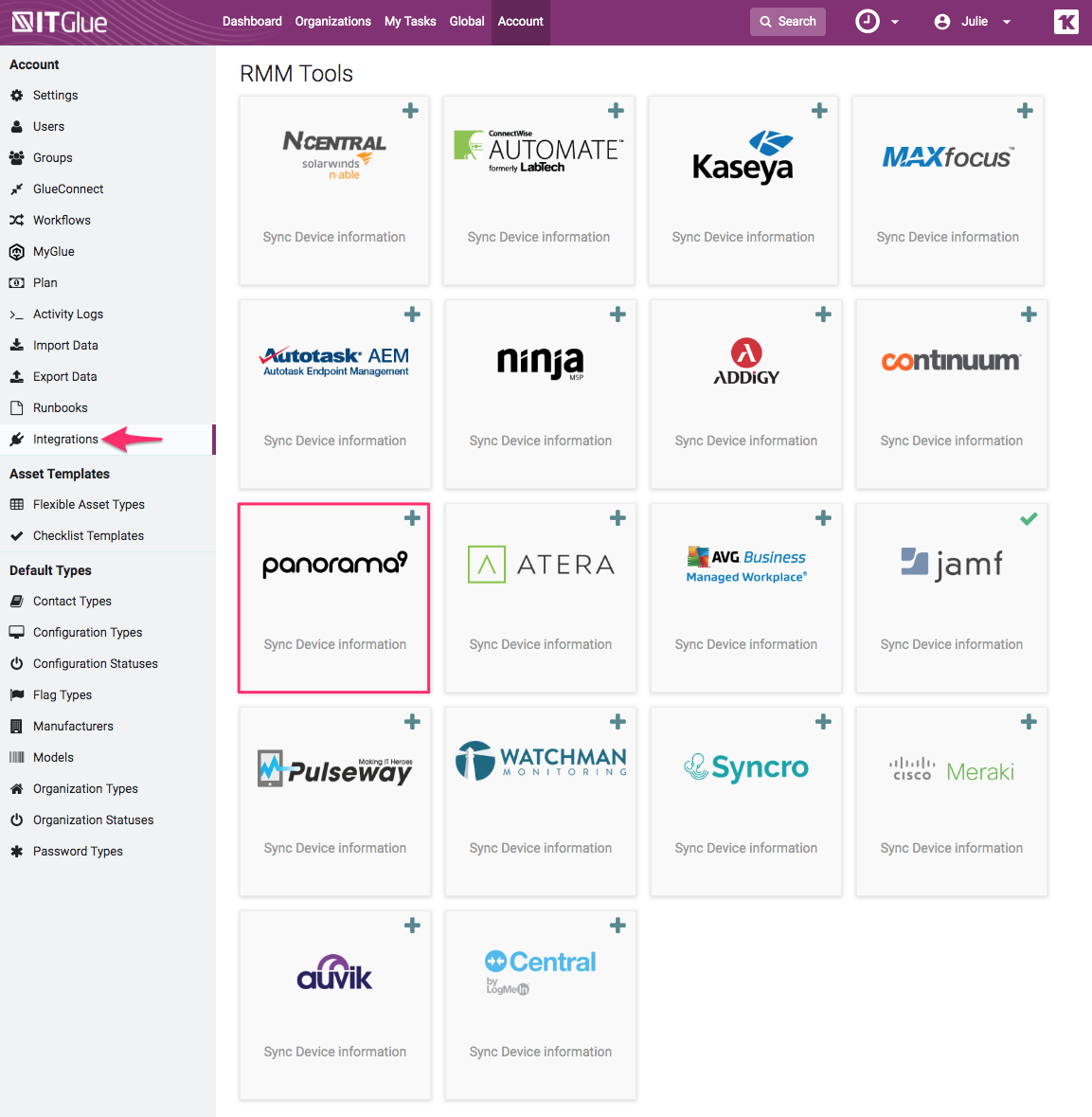Open the clock history icon
1092x1117 pixels.
[x=867, y=22]
